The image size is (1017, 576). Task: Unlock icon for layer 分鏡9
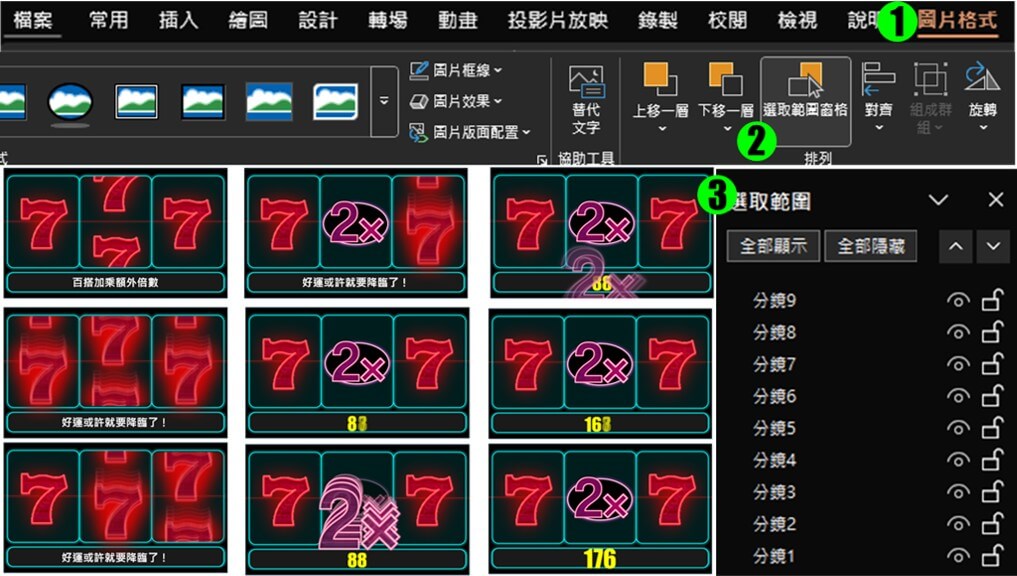click(992, 301)
